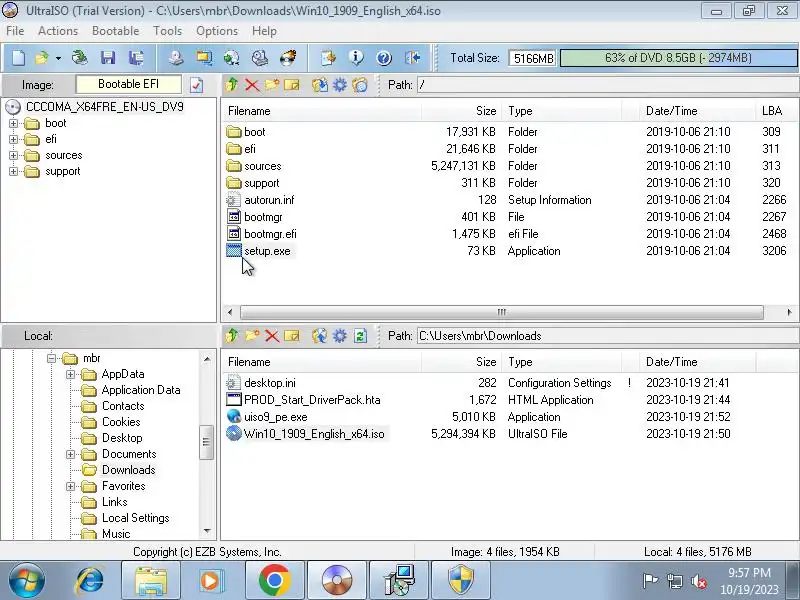Click the Burn CD/DVD Image flame icon
This screenshot has height=600, width=800.
tap(288, 58)
